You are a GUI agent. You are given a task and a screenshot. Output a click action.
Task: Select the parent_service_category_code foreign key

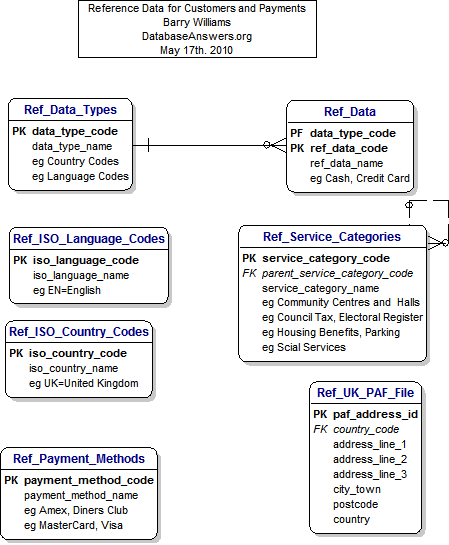tap(337, 274)
